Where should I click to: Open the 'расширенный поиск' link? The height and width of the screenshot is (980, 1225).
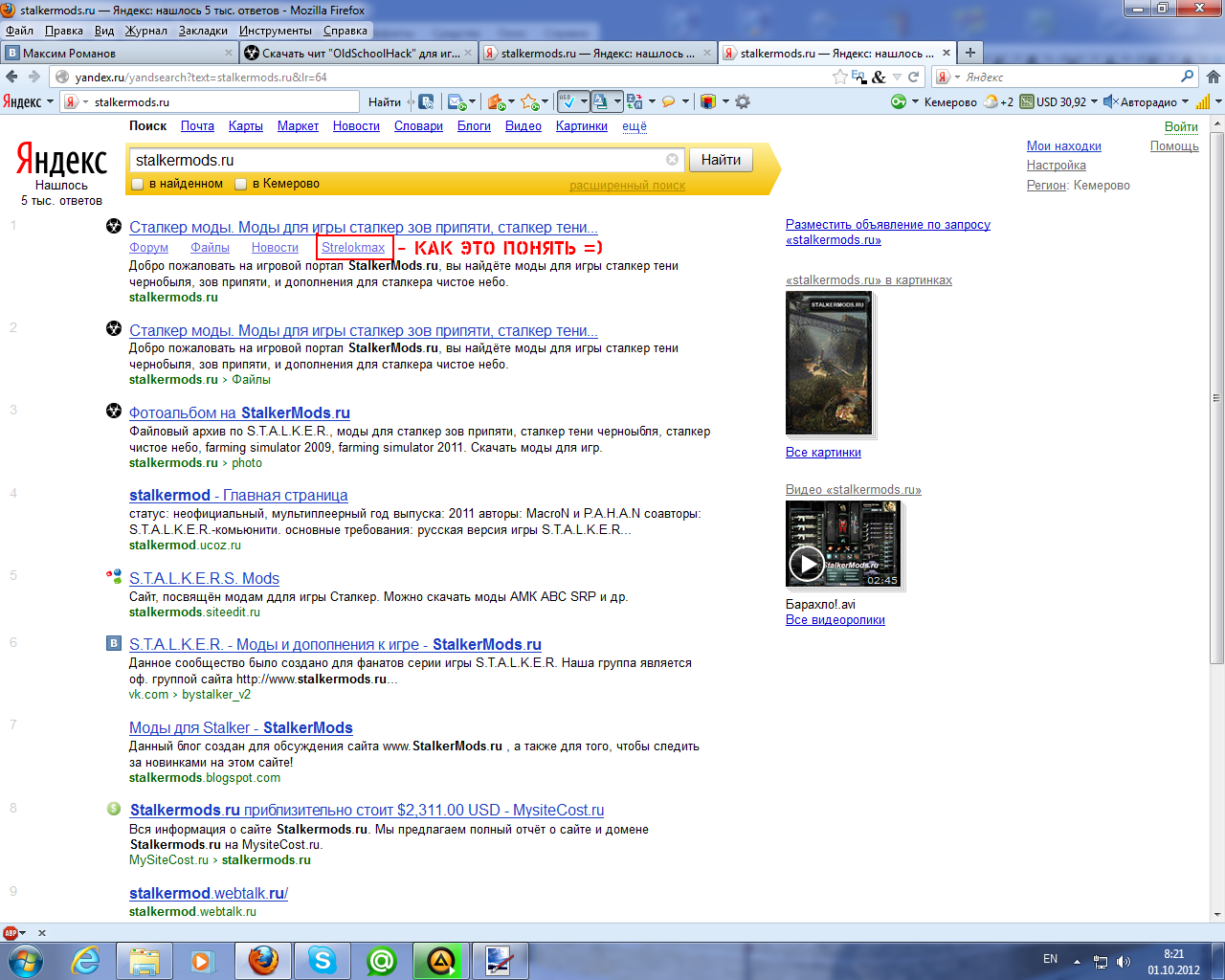[627, 186]
